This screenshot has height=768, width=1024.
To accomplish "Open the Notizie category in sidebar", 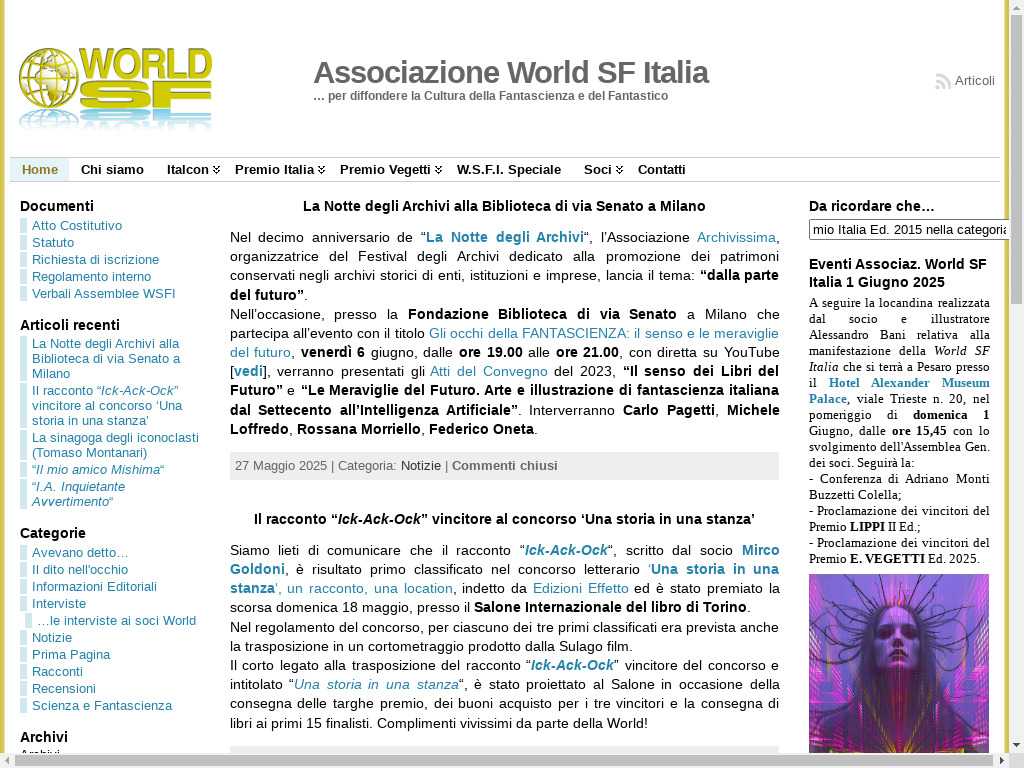I will (x=52, y=637).
